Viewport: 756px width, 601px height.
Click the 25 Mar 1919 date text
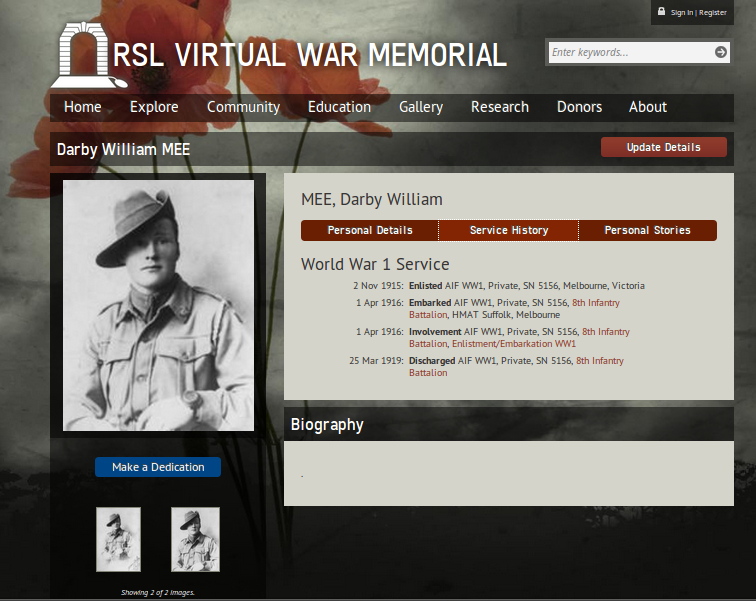point(376,361)
